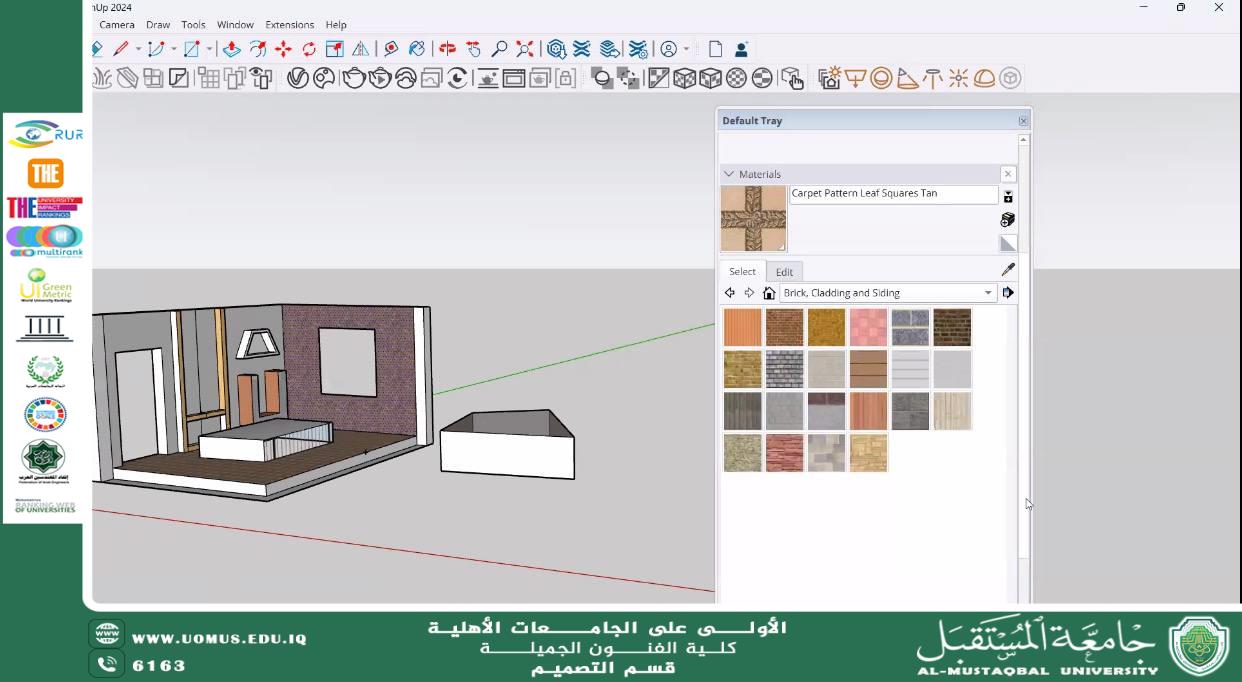Click the Zoom Extents icon
The height and width of the screenshot is (682, 1242).
525,48
